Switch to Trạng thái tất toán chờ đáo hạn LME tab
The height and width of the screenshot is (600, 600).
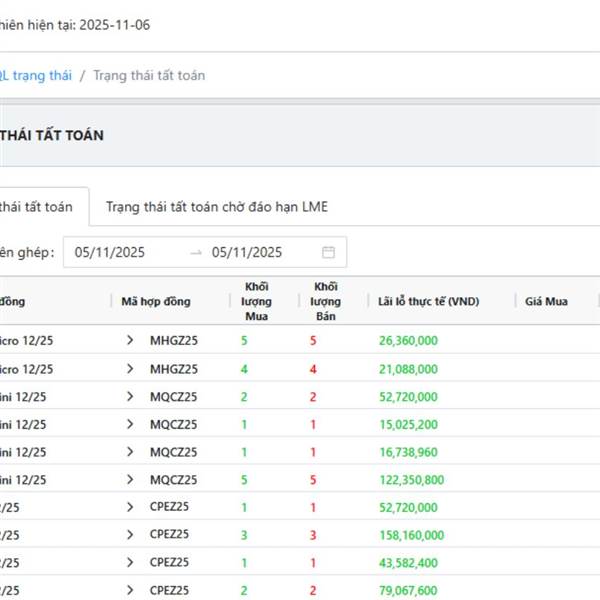(217, 207)
